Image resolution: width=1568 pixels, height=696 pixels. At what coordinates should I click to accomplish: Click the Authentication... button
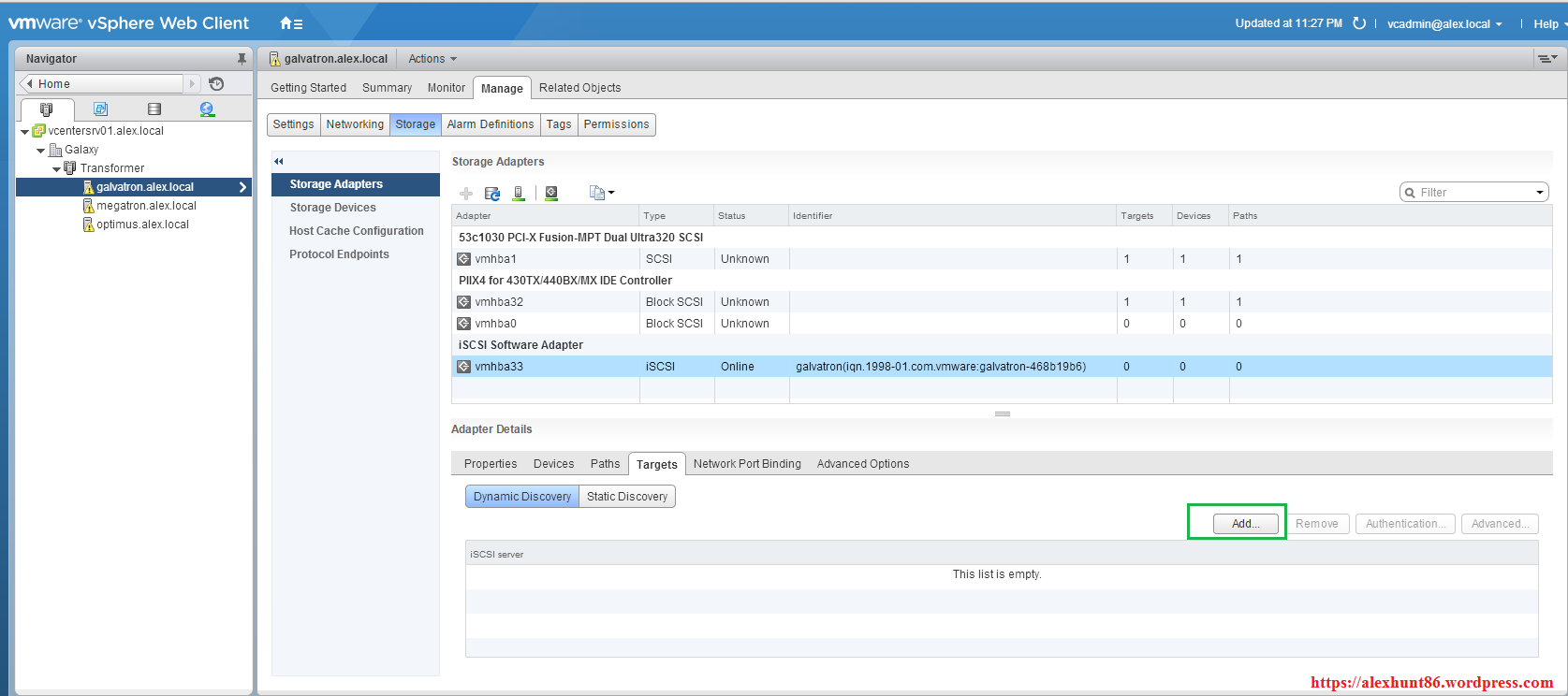coord(1405,524)
